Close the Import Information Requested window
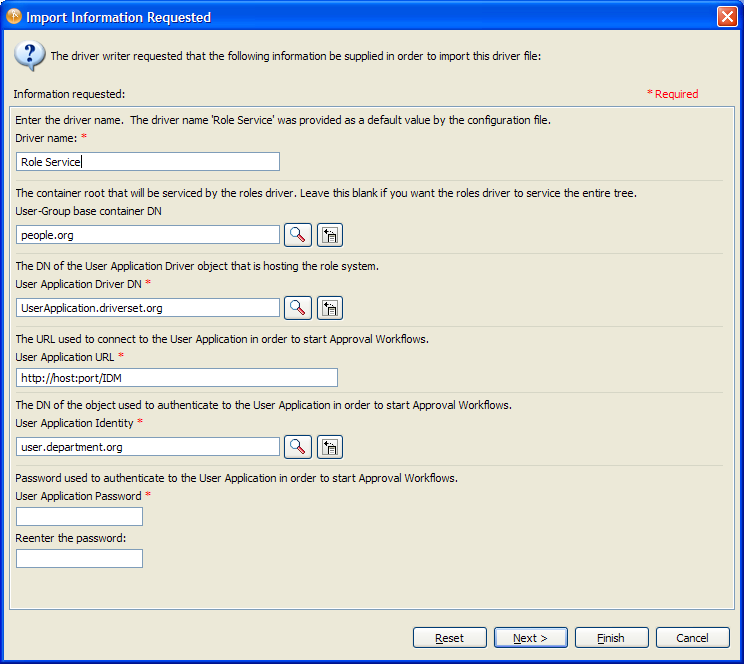Viewport: 744px width, 664px height. pyautogui.click(x=727, y=17)
